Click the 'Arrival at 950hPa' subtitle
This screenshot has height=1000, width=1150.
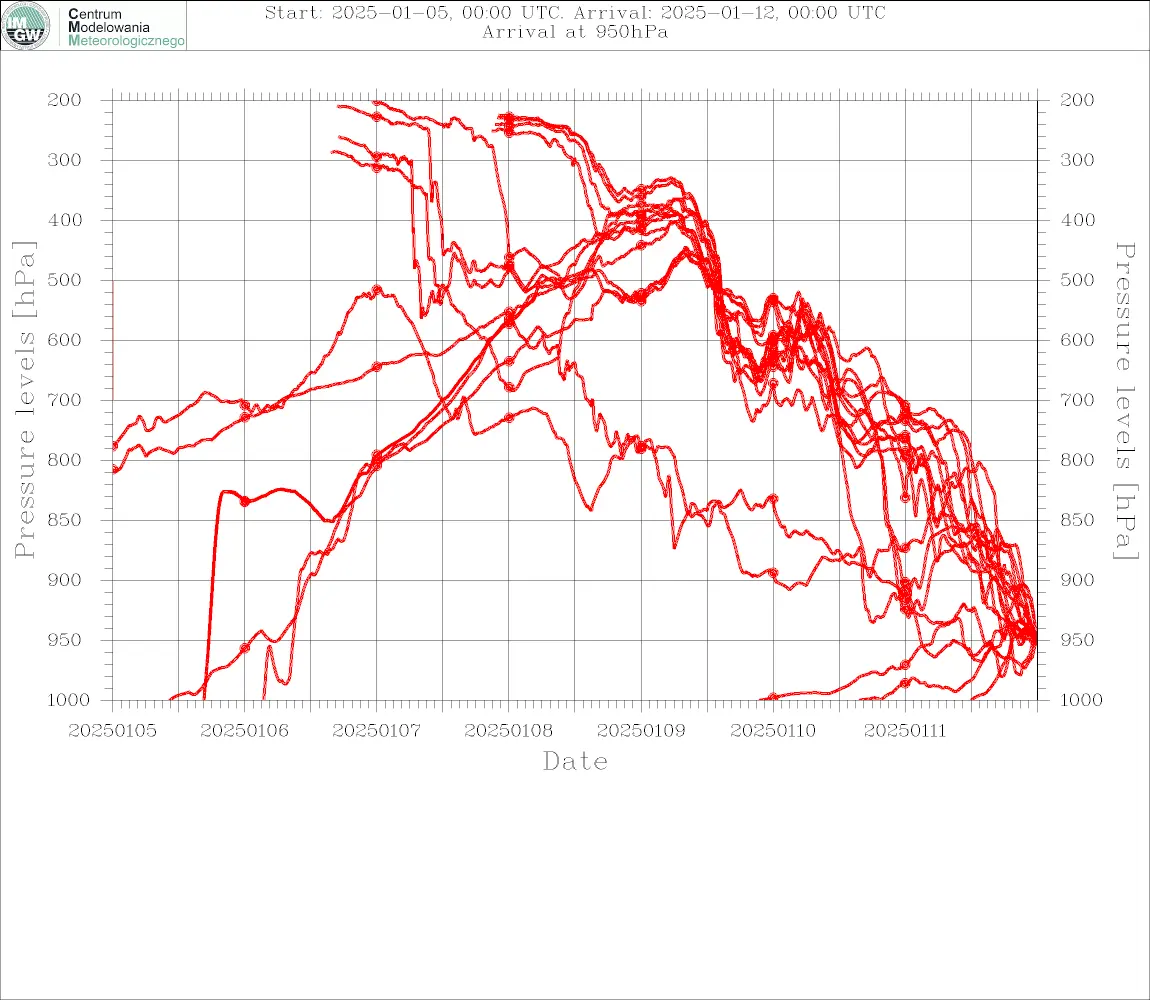point(575,32)
